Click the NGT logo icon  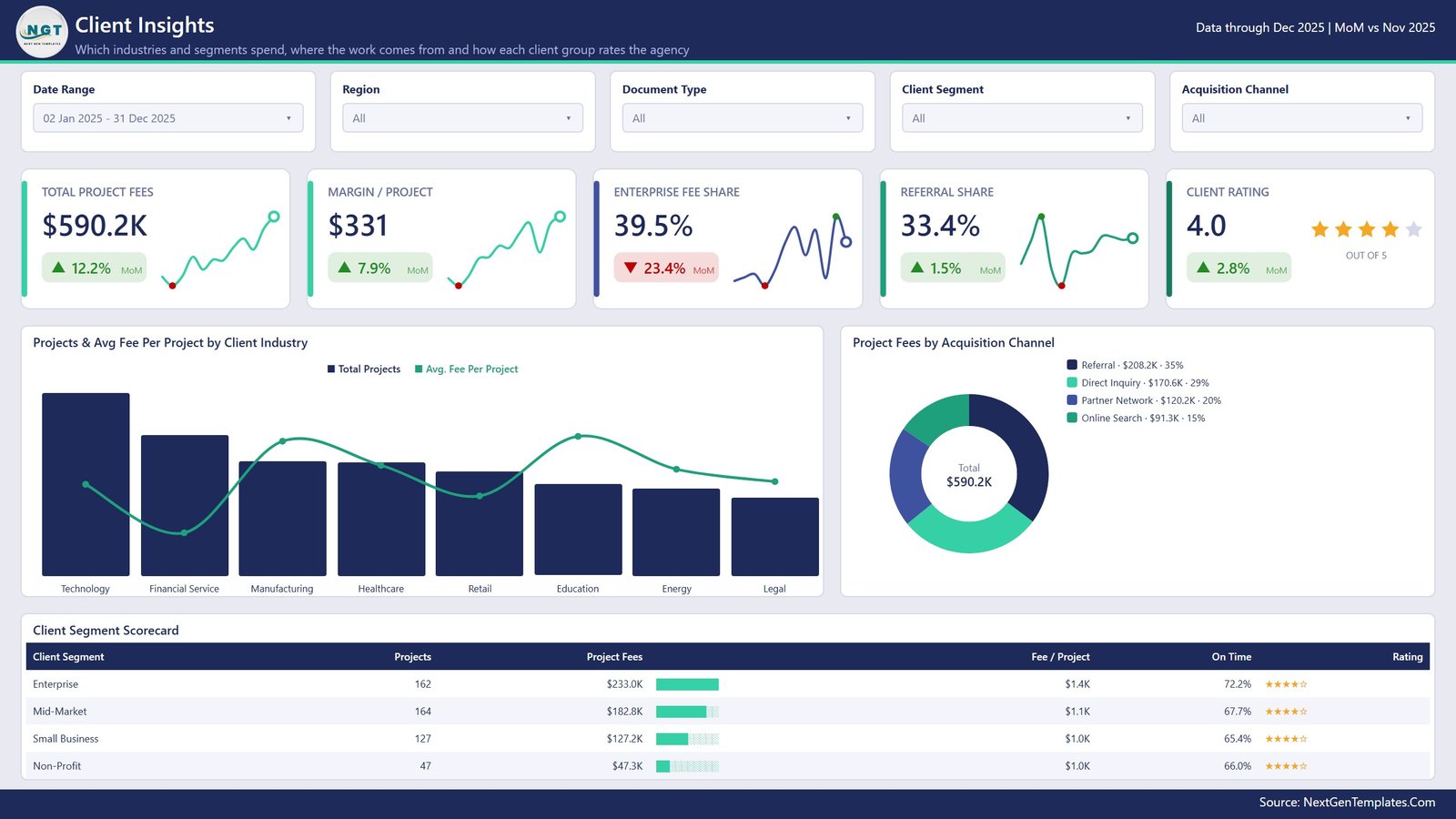pyautogui.click(x=42, y=32)
